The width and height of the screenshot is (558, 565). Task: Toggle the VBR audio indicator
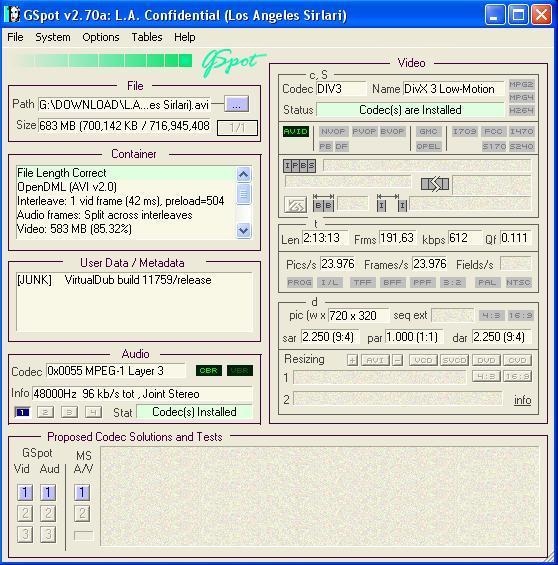click(240, 370)
